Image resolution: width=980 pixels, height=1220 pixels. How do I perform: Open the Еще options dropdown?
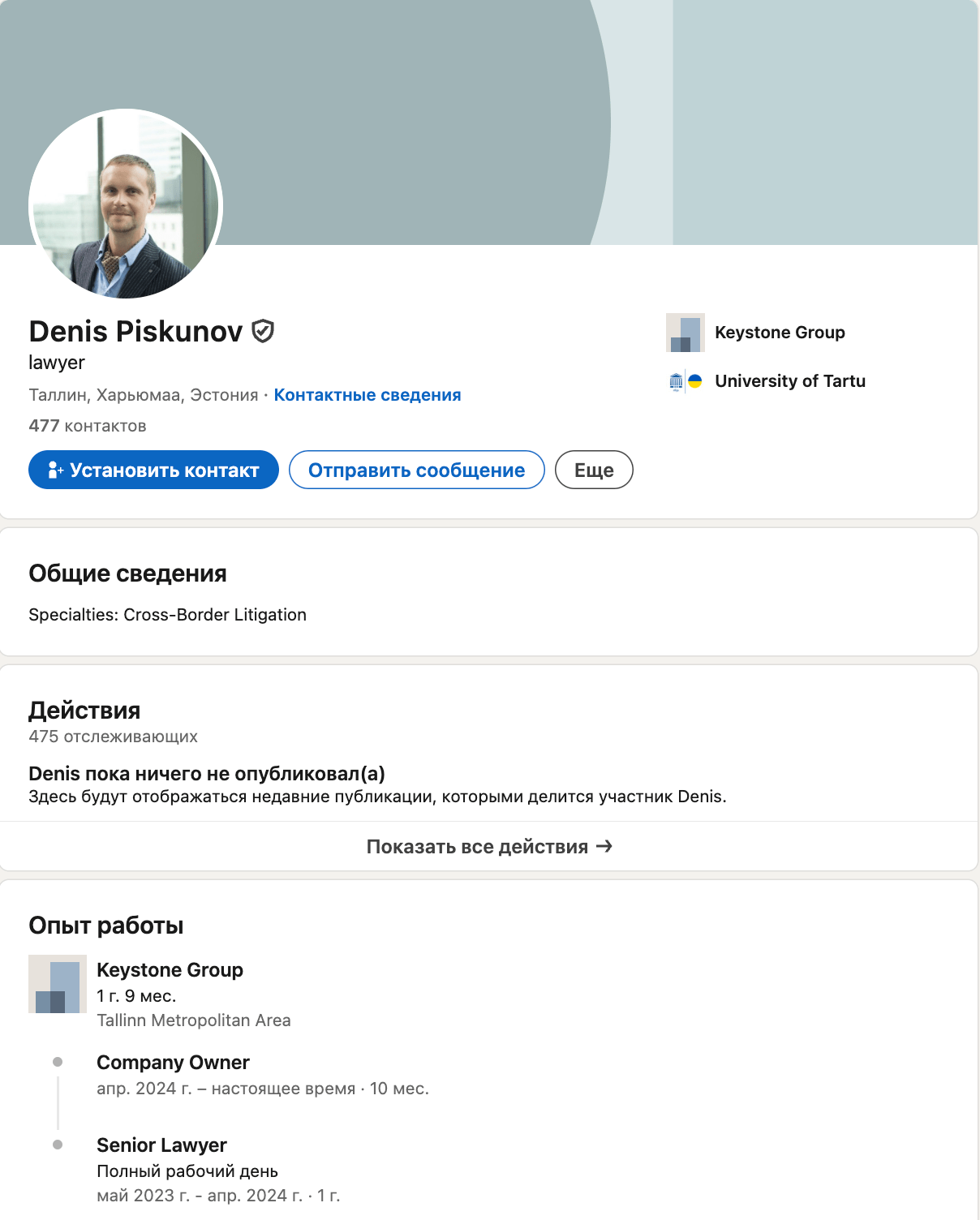click(x=594, y=470)
